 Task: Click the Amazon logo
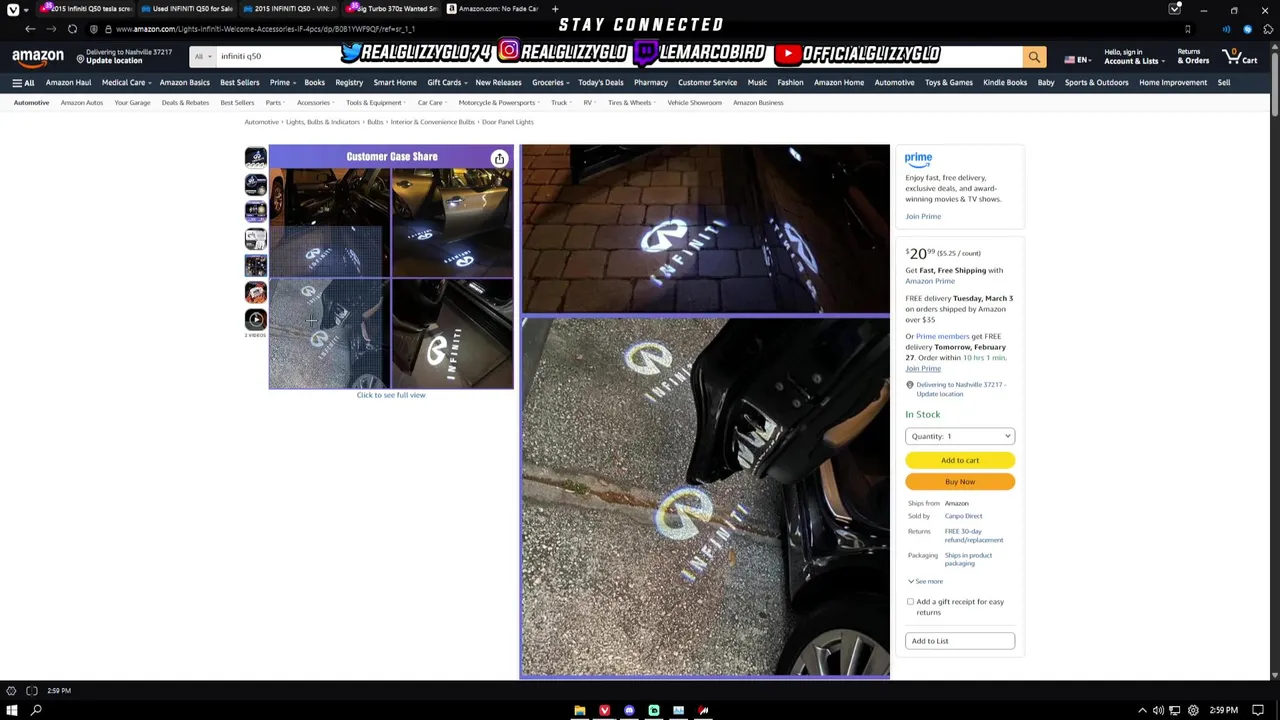(x=38, y=58)
